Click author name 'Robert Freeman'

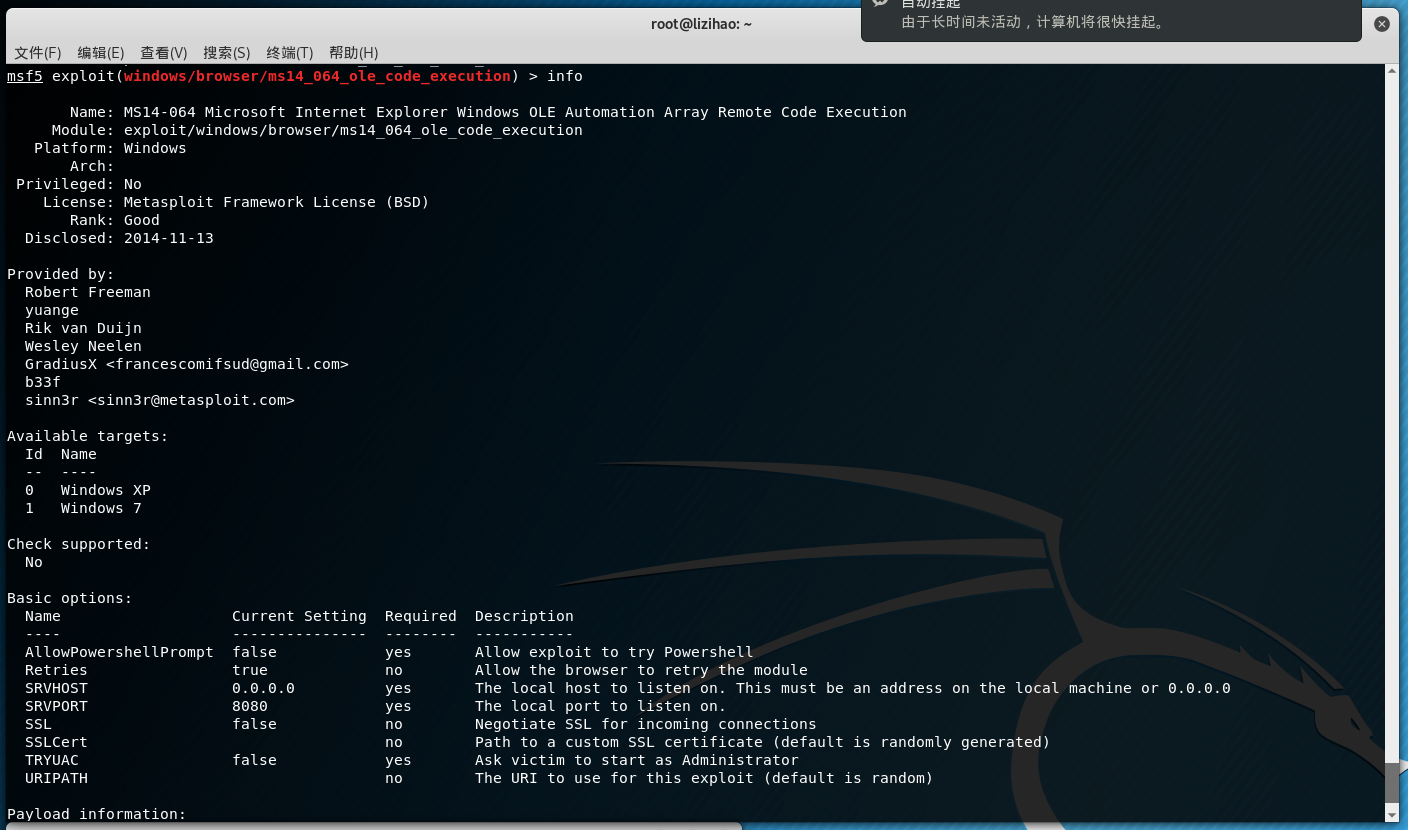point(88,292)
